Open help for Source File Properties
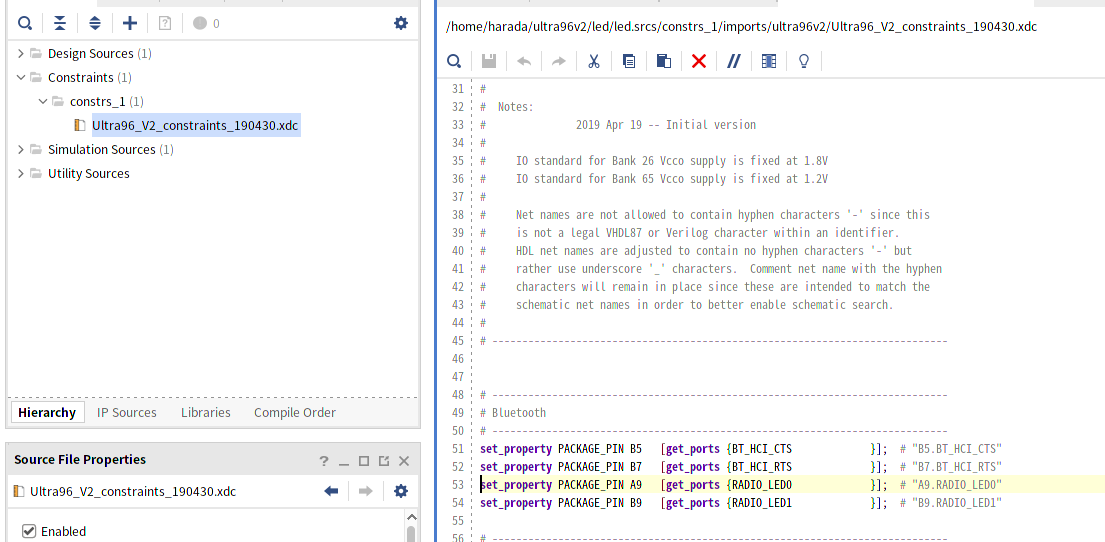The image size is (1105, 542). point(323,461)
